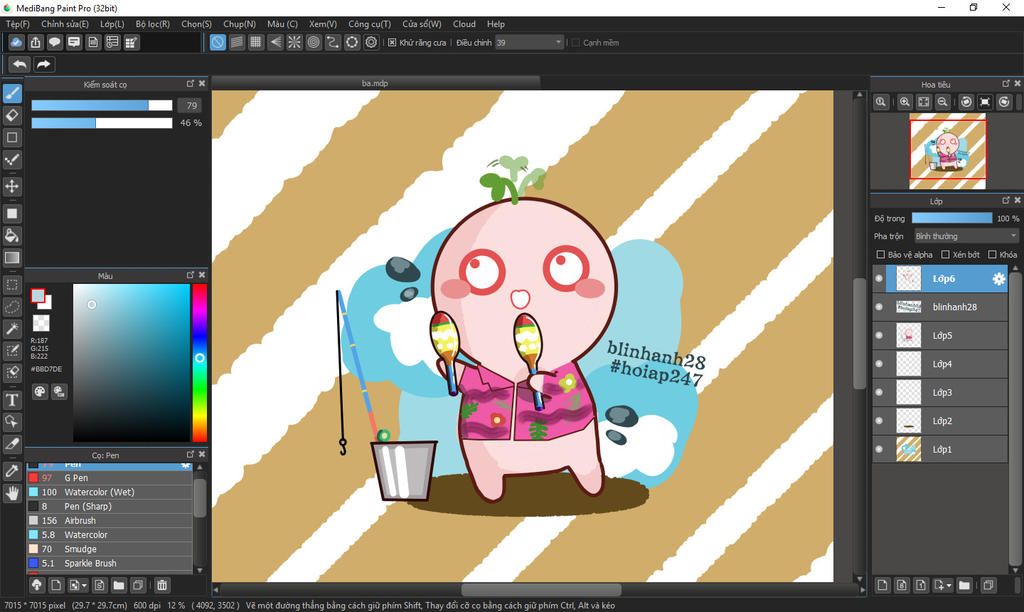The height and width of the screenshot is (612, 1024).
Task: Click the brush opacity slider at 46 %
Action: pyautogui.click(x=102, y=123)
